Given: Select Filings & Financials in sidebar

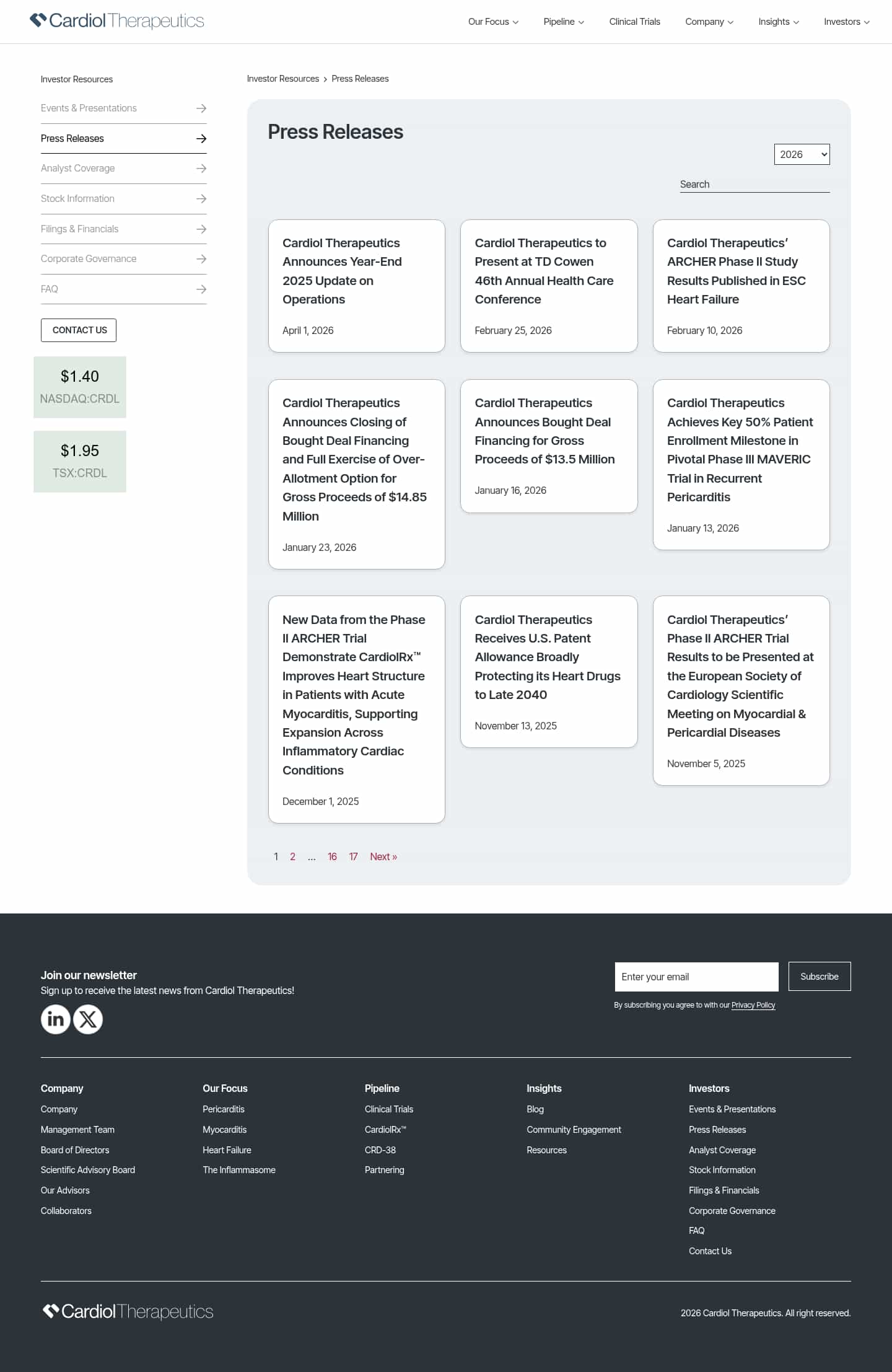Looking at the screenshot, I should (79, 229).
